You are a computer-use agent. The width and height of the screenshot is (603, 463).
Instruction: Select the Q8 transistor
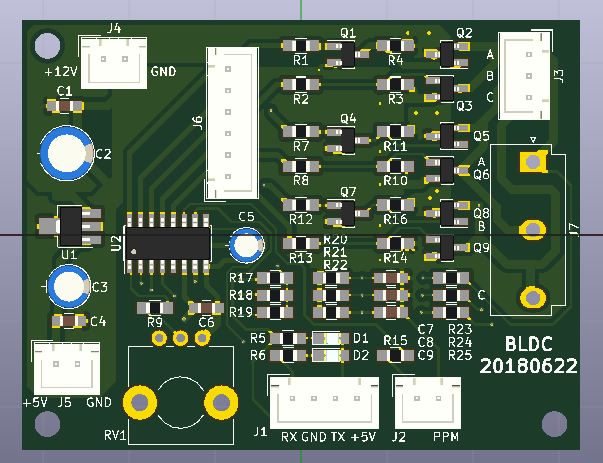(447, 213)
